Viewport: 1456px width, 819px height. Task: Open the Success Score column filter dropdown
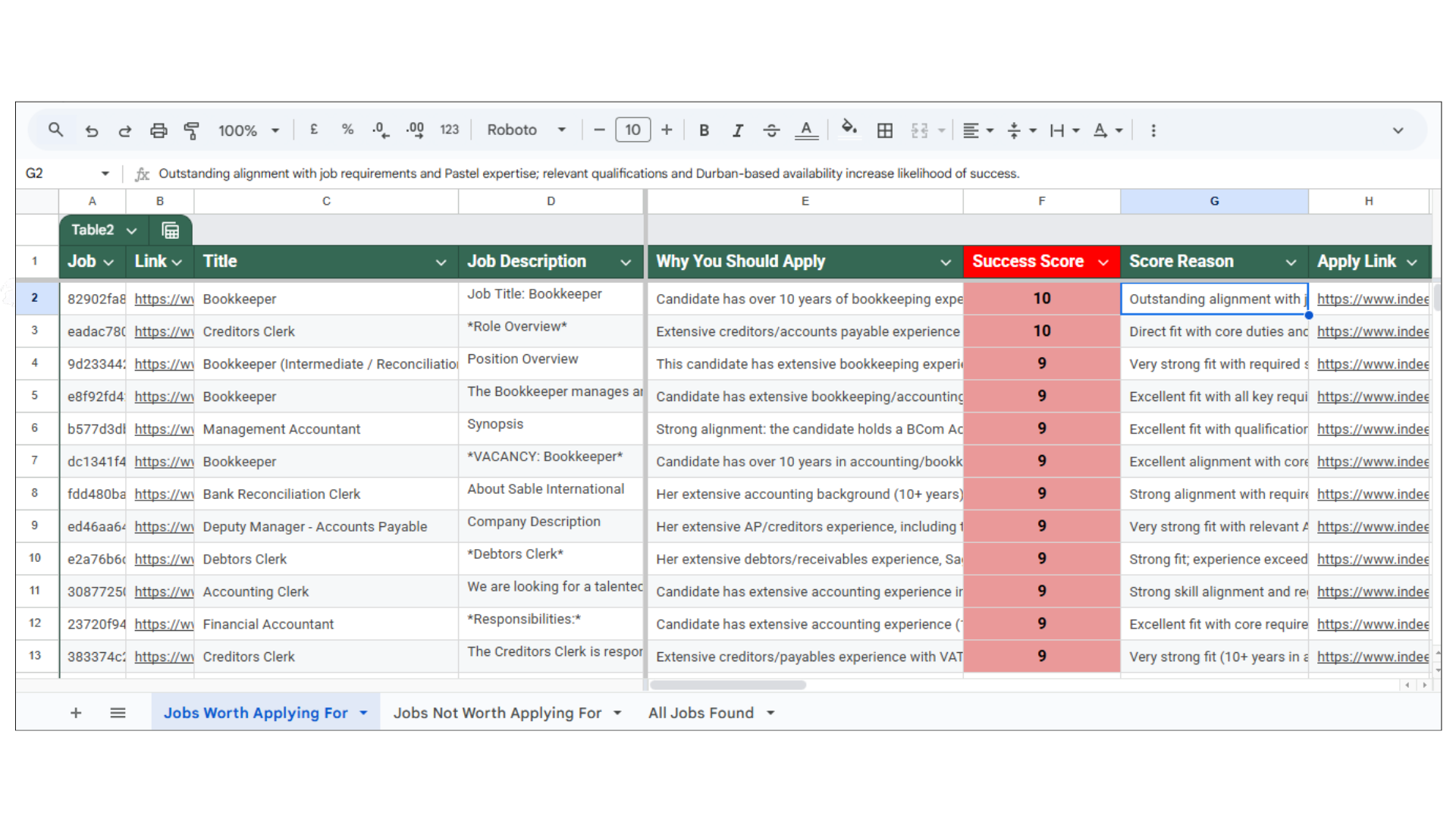point(1103,262)
